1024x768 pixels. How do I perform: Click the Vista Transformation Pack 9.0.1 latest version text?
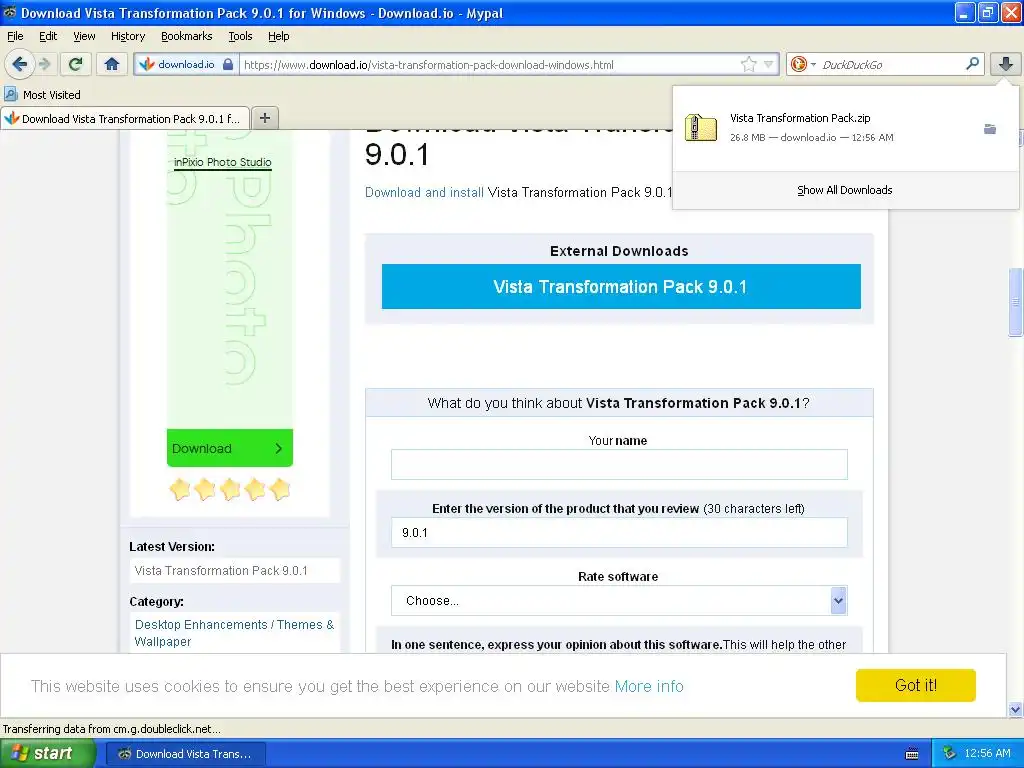(221, 570)
